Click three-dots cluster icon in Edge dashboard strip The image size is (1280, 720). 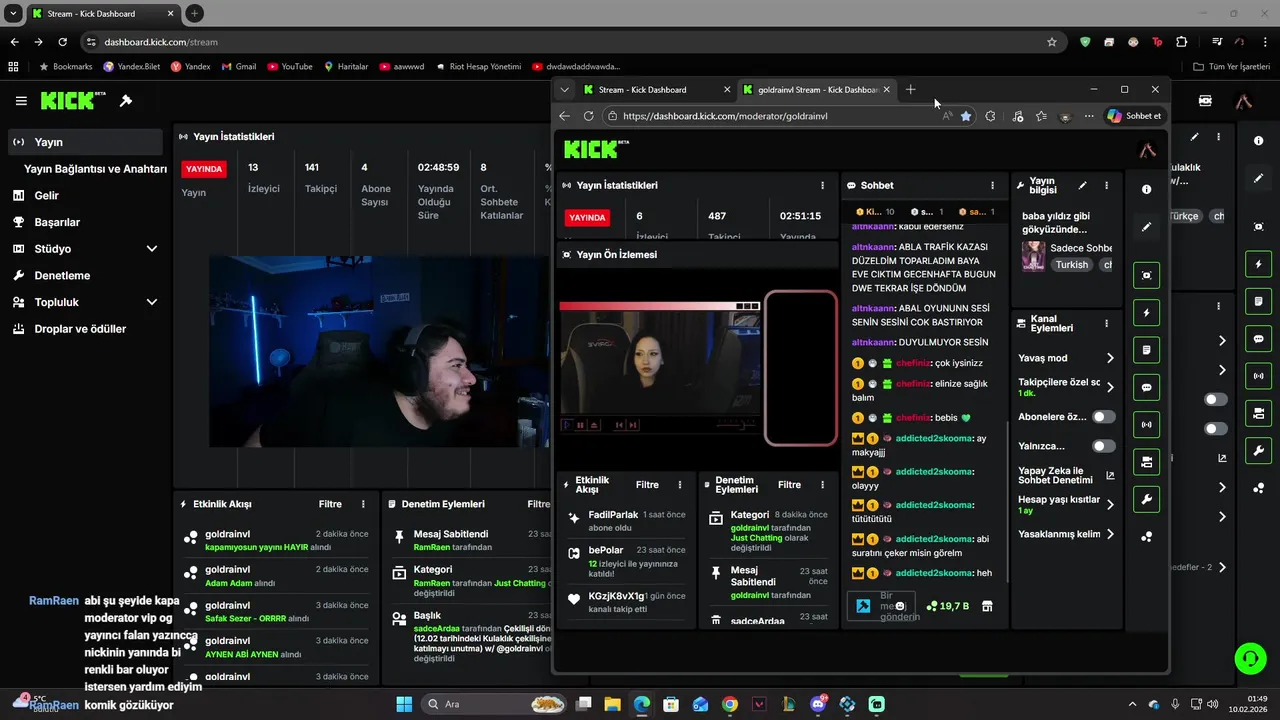pos(1146,536)
